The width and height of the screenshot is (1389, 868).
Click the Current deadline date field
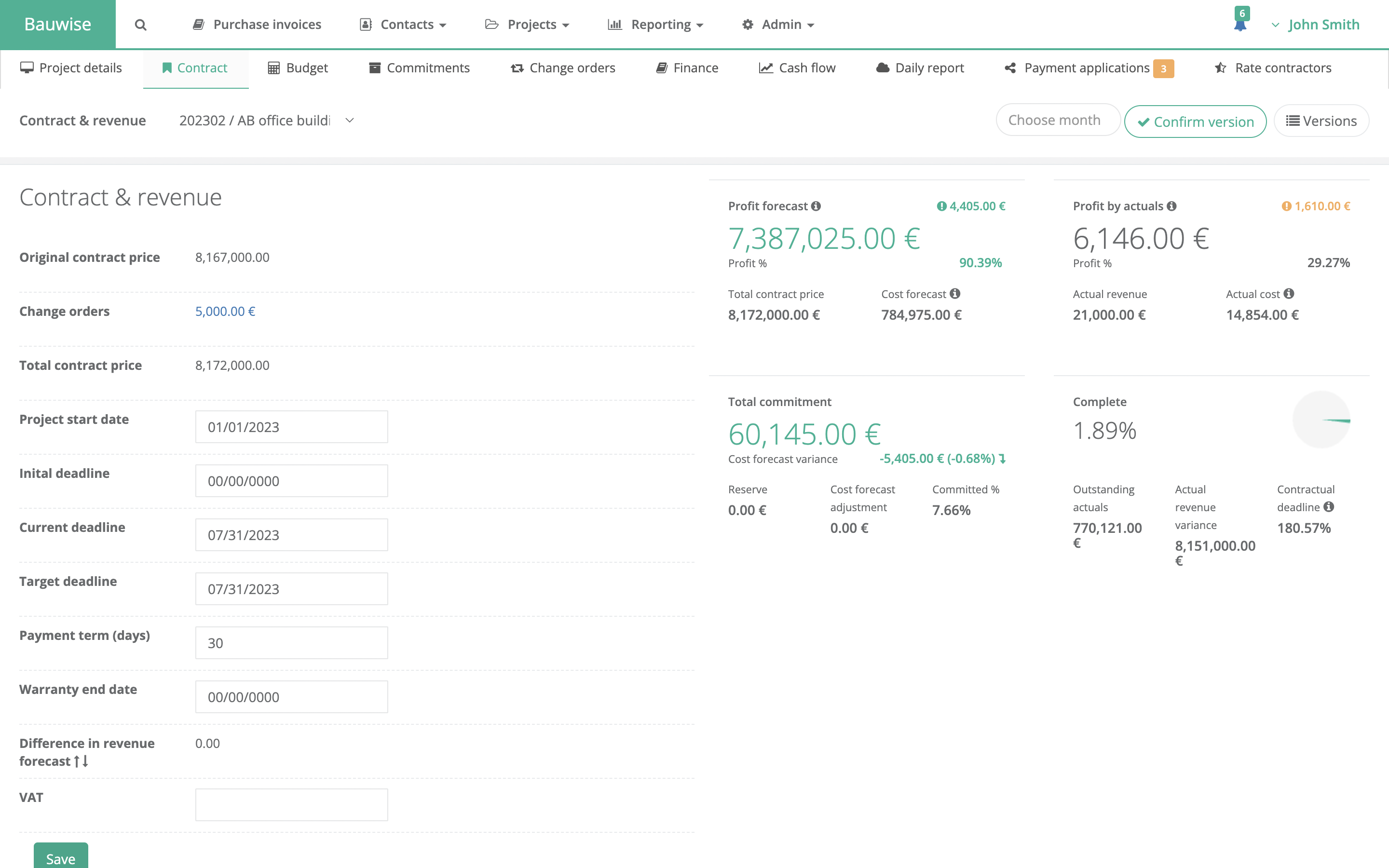[292, 534]
